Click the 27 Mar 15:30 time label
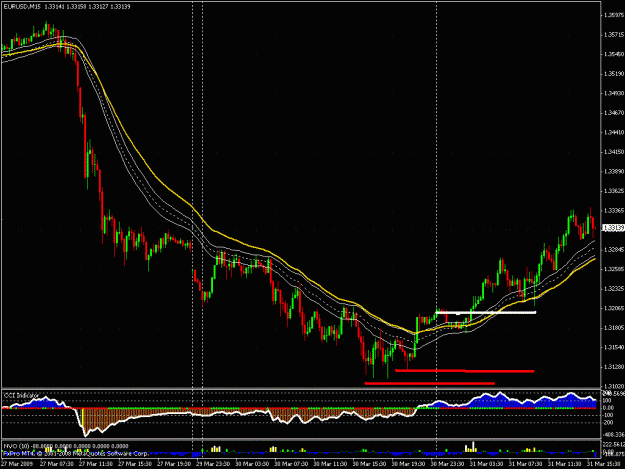This screenshot has height=469, width=625. click(x=135, y=464)
